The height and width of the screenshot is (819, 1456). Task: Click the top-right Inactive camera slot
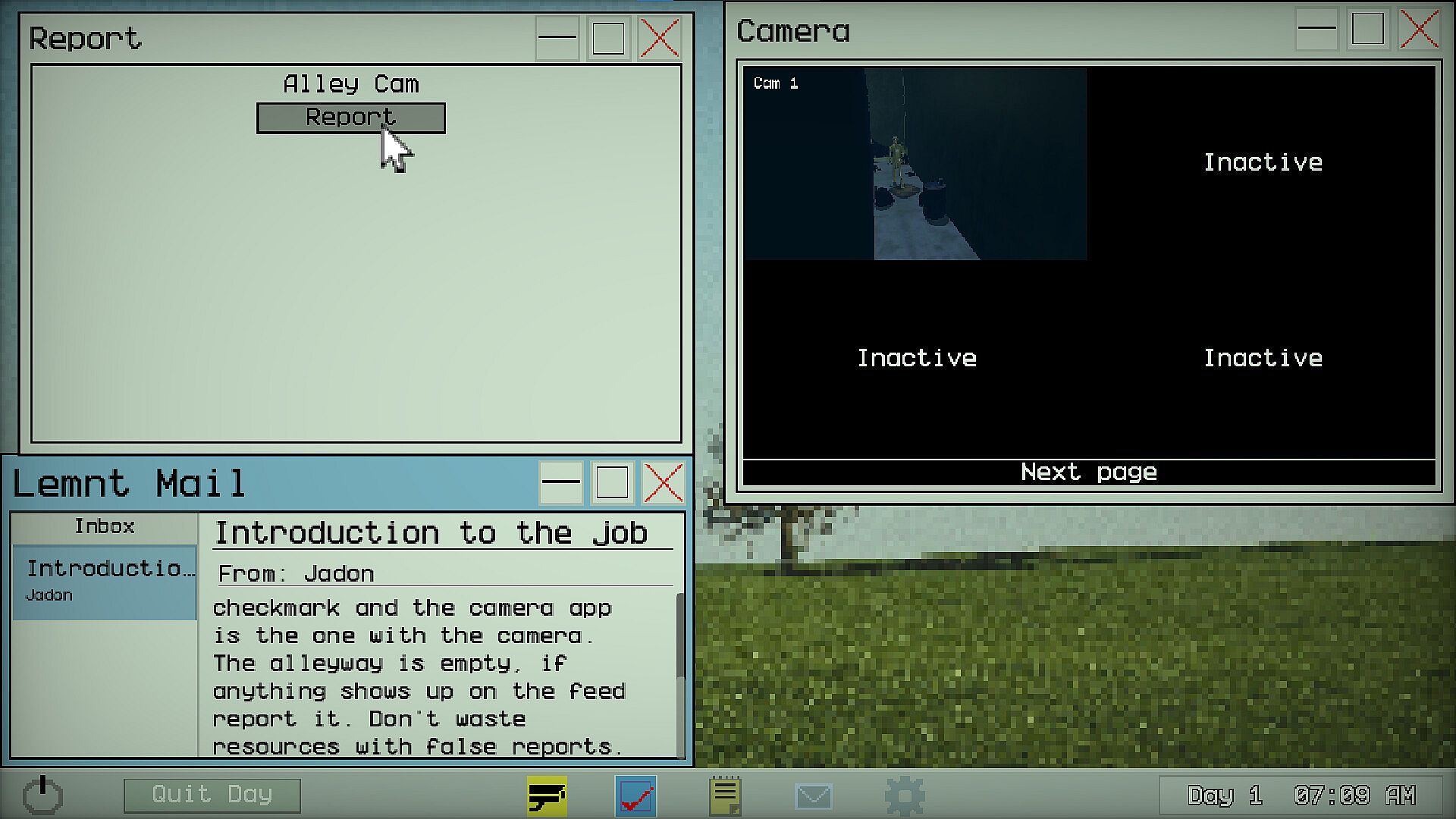(x=1263, y=162)
